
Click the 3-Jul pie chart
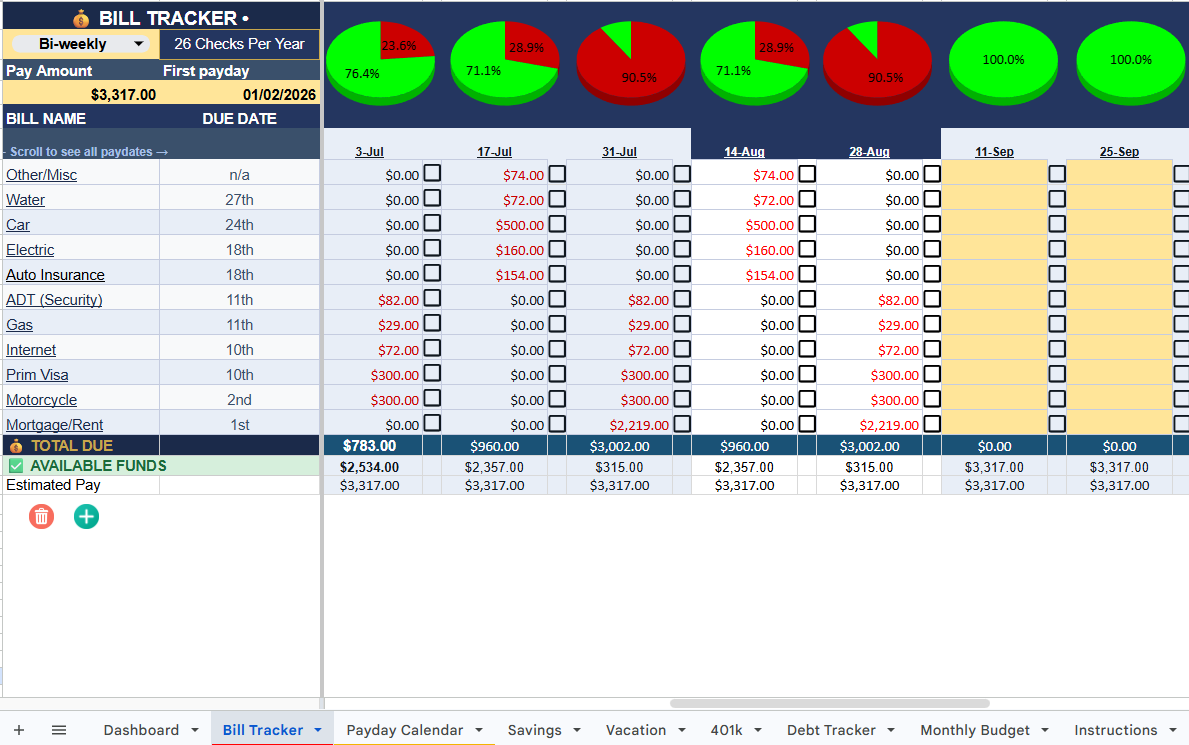coord(381,62)
